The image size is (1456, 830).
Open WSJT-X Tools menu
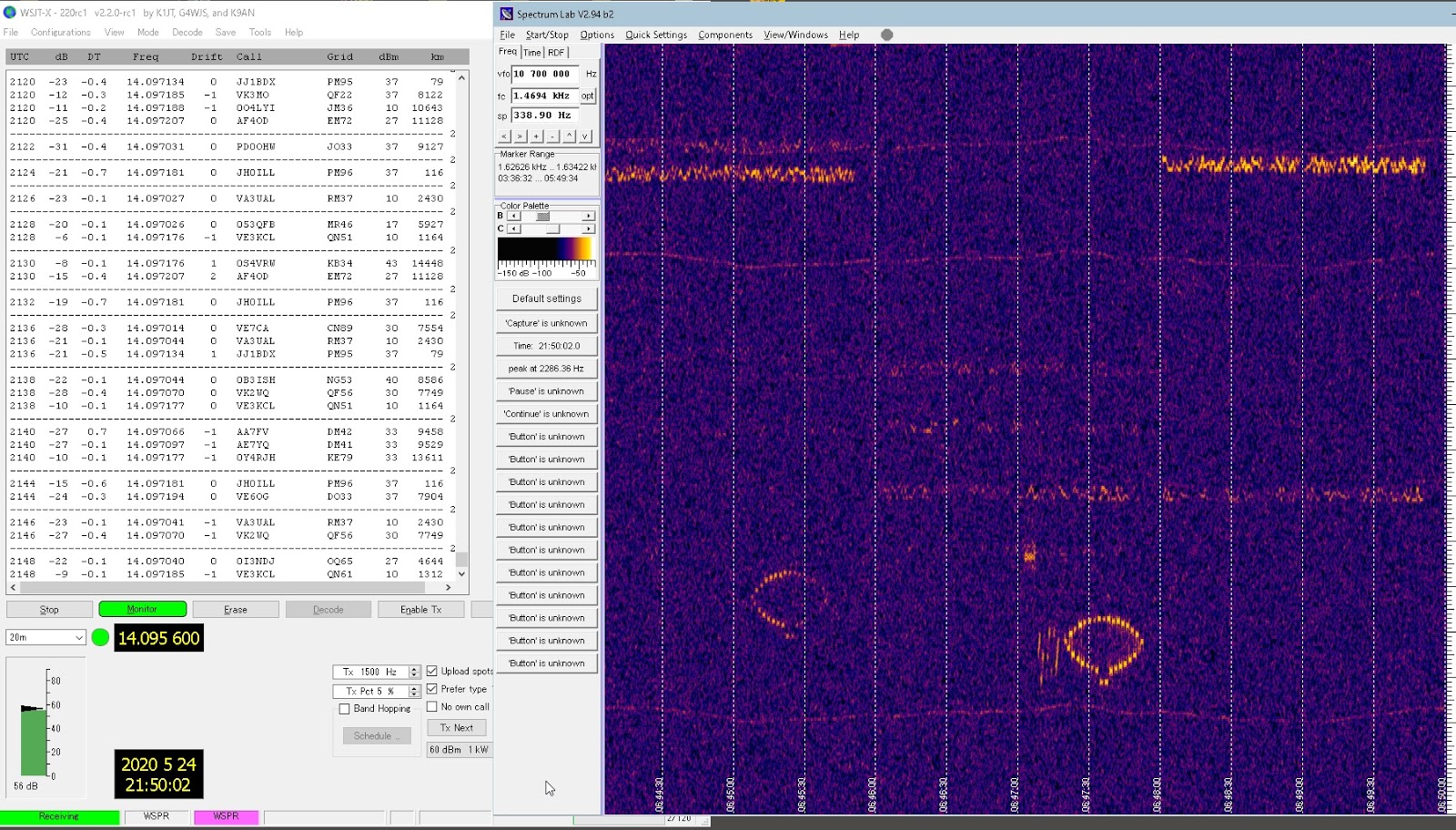click(x=260, y=32)
